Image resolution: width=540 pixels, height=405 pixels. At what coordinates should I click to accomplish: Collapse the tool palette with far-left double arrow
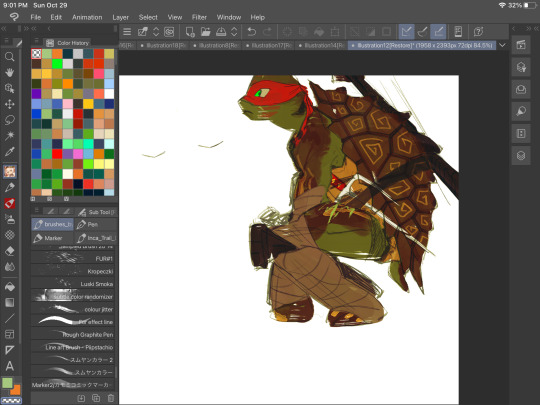point(4,29)
